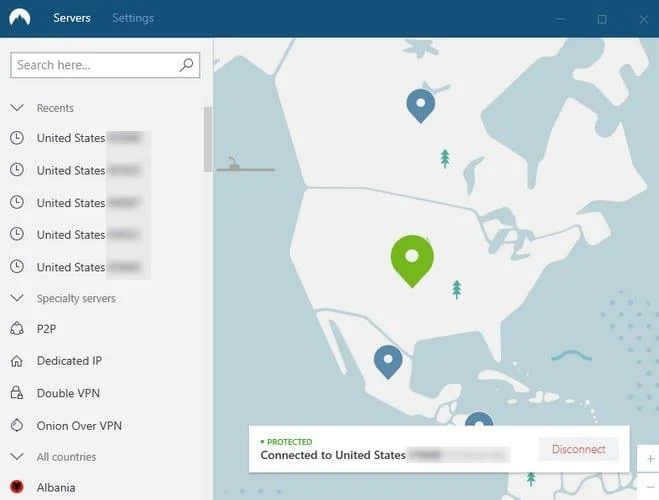
Task: Switch to the Servers tab
Action: pos(72,18)
